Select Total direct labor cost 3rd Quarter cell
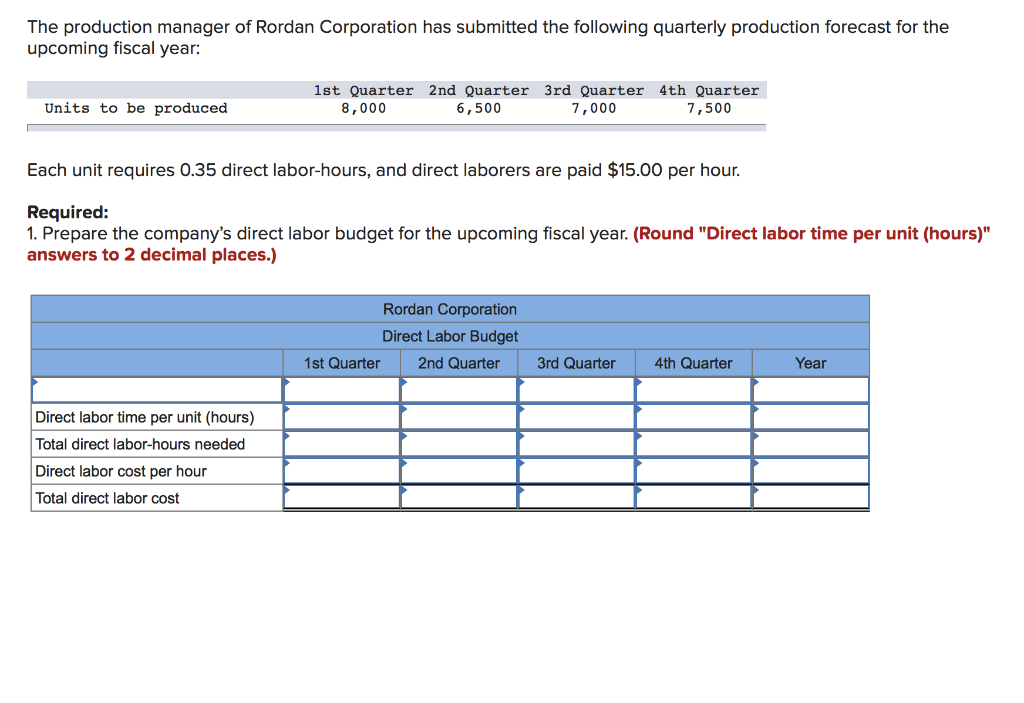The width and height of the screenshot is (1024, 703). pyautogui.click(x=577, y=498)
